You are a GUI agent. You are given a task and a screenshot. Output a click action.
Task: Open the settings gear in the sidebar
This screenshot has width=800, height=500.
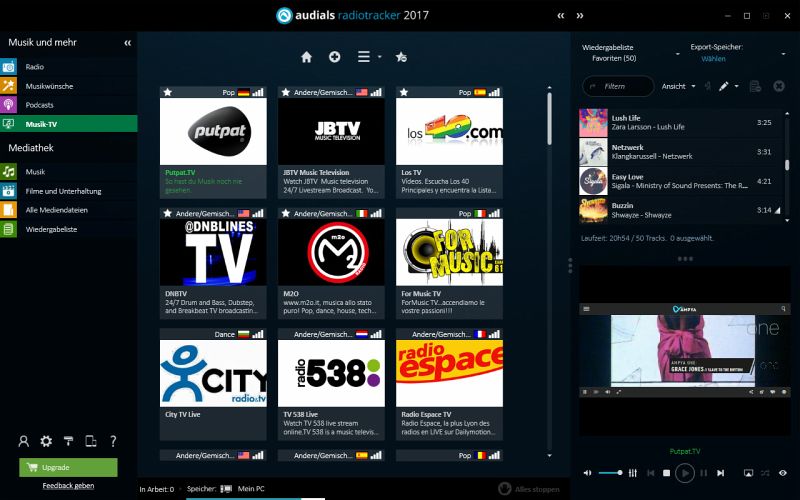46,441
